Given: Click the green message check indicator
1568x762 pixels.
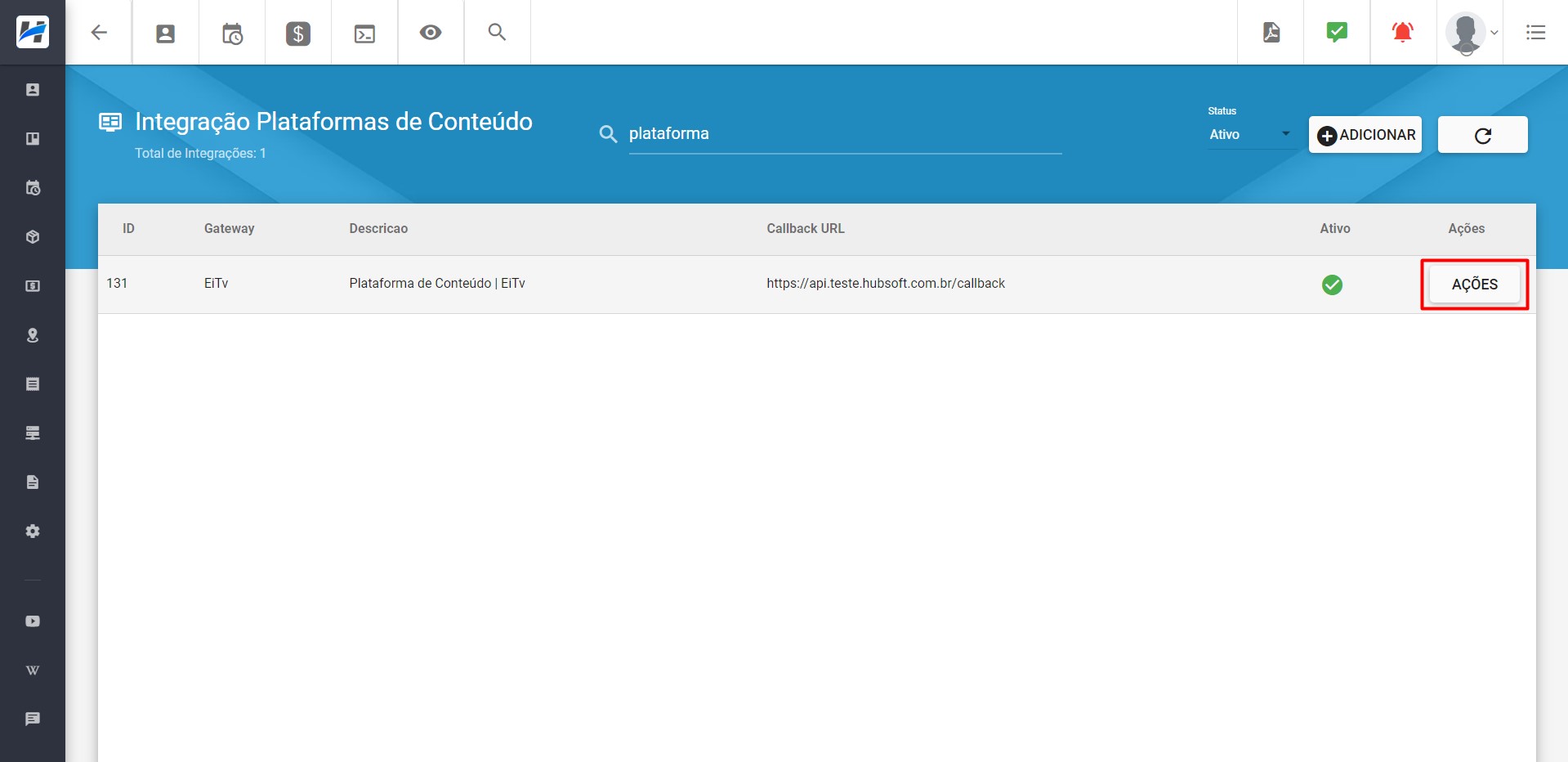Looking at the screenshot, I should coord(1336,32).
